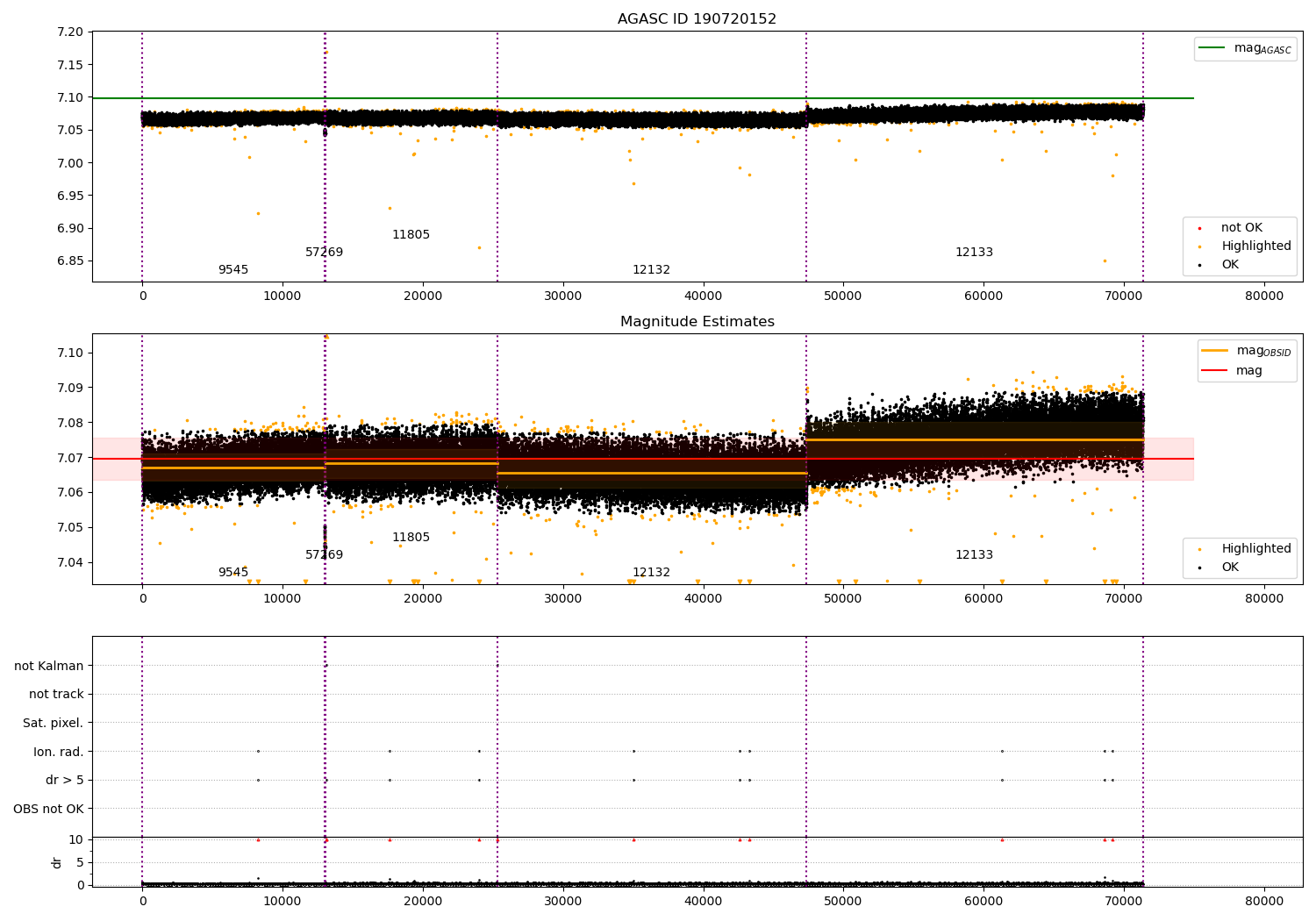Click the green mag AGASC line in top plot

[x=643, y=98]
